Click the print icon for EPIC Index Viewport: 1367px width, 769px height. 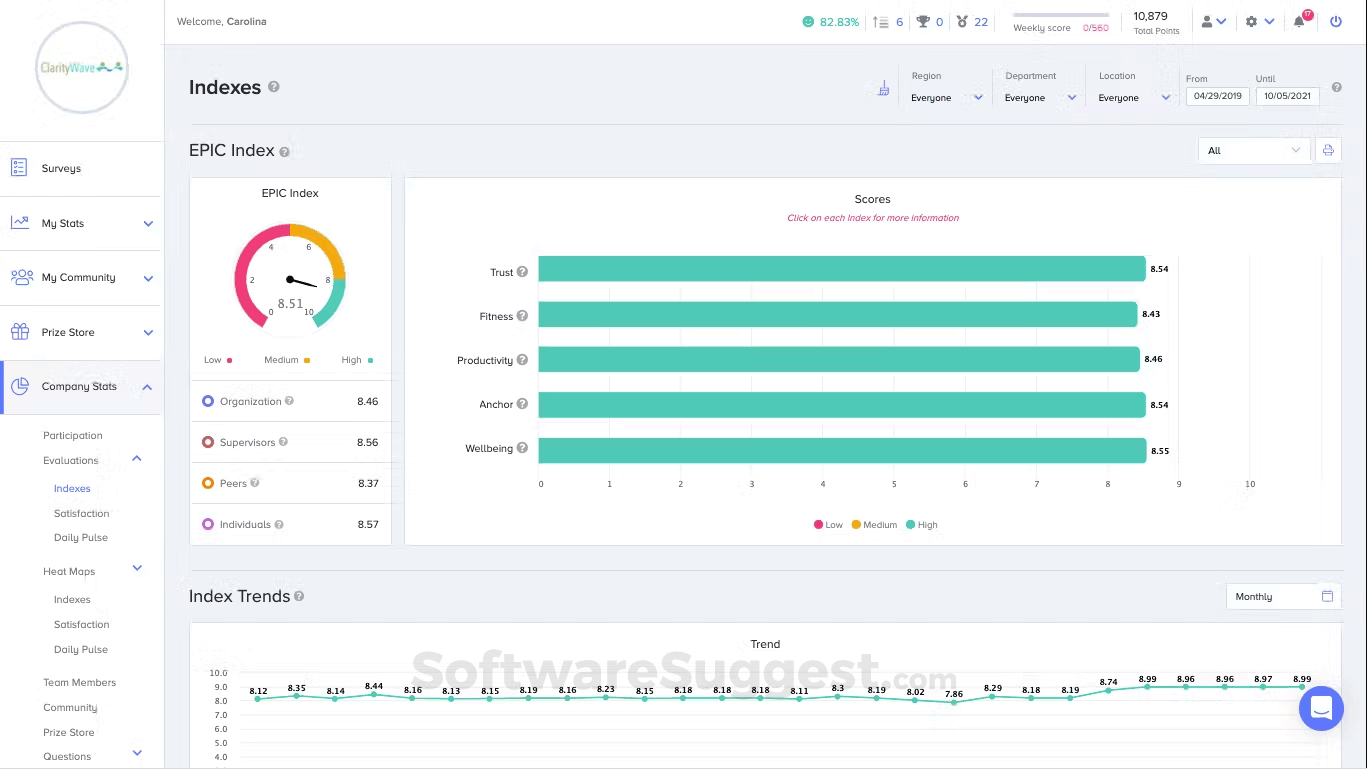[x=1328, y=151]
